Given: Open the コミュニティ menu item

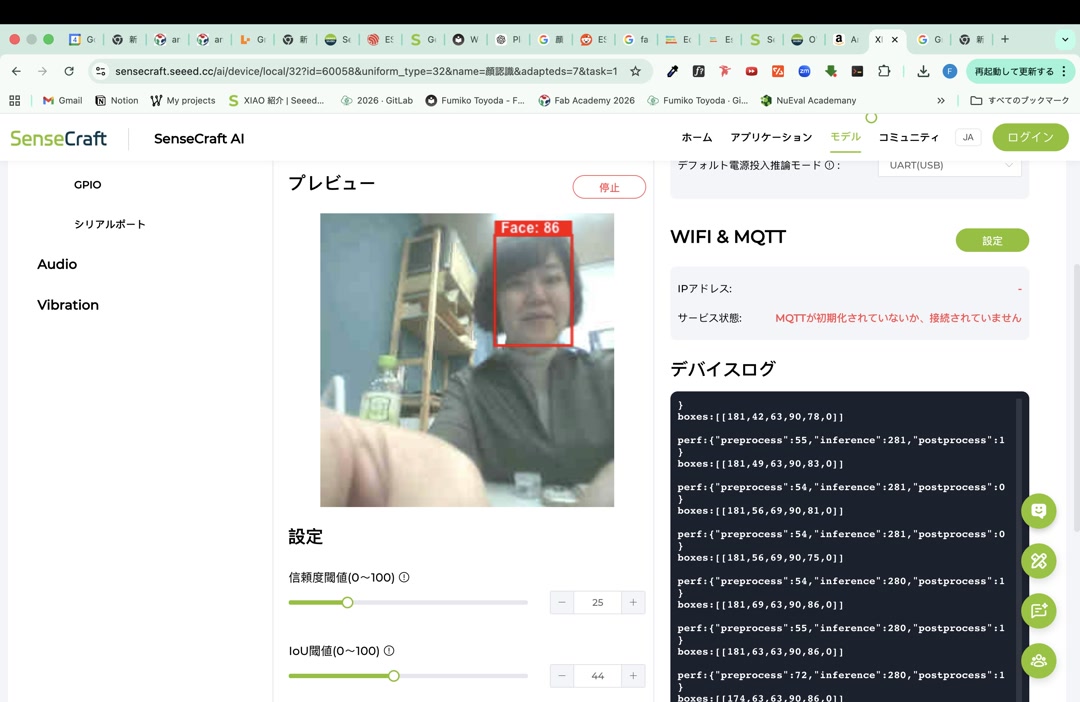Looking at the screenshot, I should (x=908, y=137).
